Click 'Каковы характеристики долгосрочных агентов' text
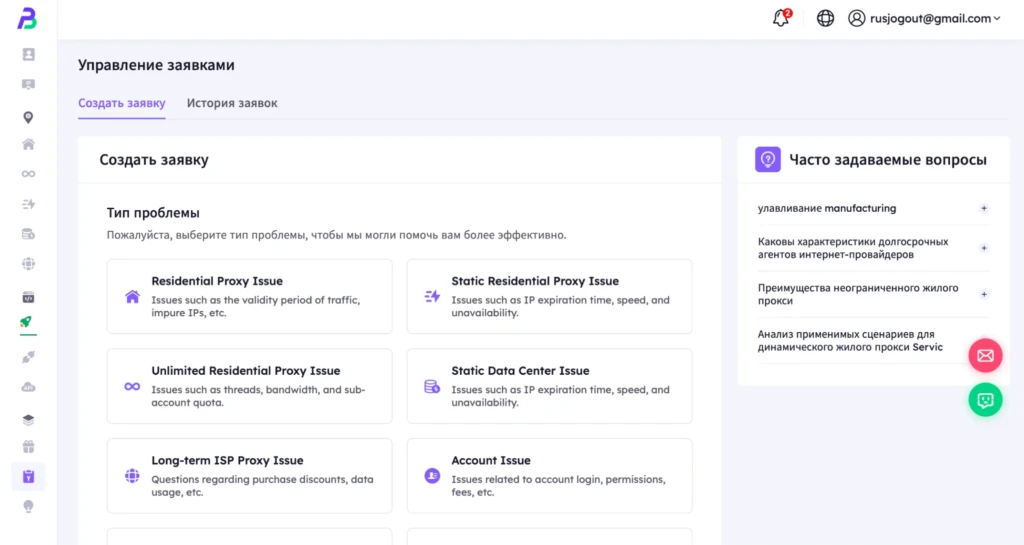Viewport: 1024px width, 545px height. click(x=853, y=248)
